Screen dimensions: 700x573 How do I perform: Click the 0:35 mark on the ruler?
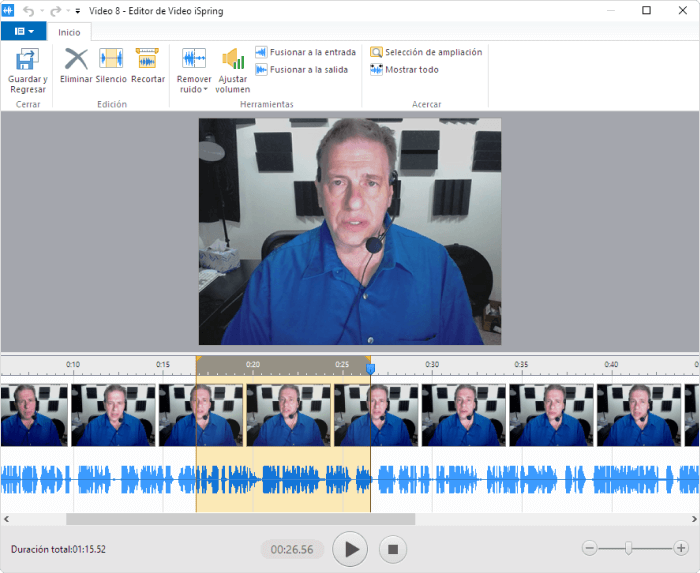pos(521,364)
